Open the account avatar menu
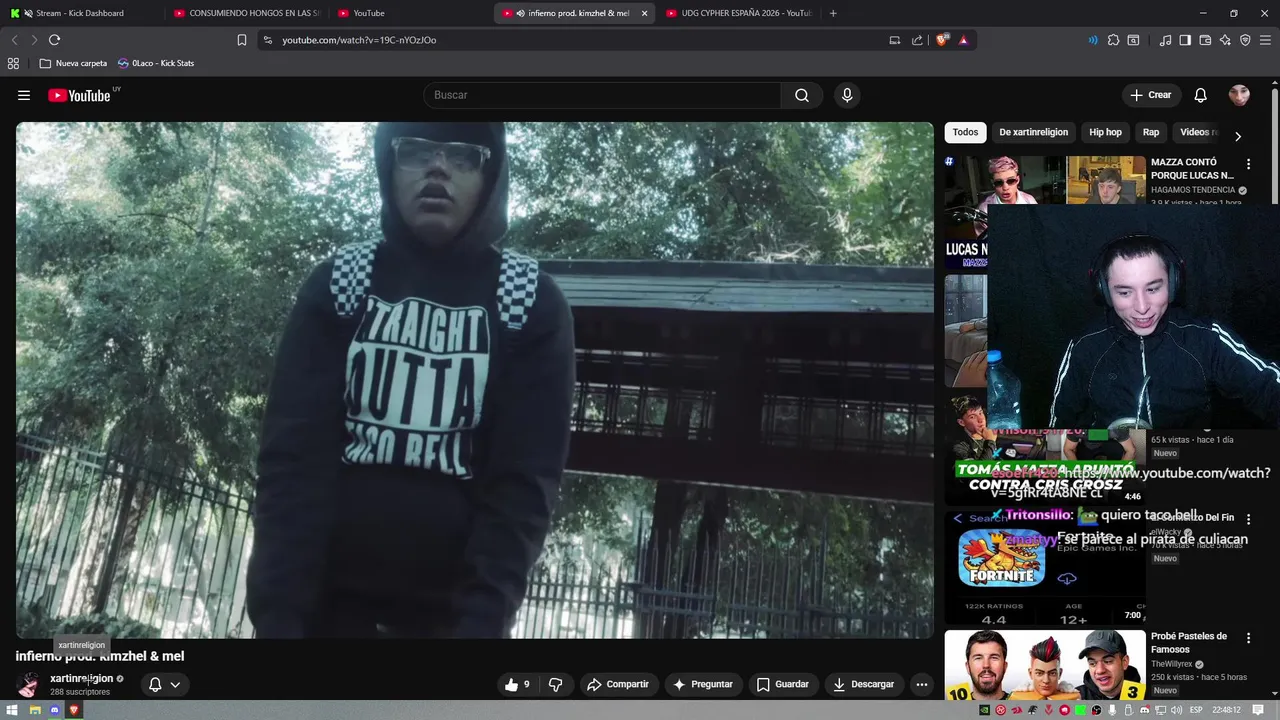Screen dimensions: 1280x720 pos(1239,95)
